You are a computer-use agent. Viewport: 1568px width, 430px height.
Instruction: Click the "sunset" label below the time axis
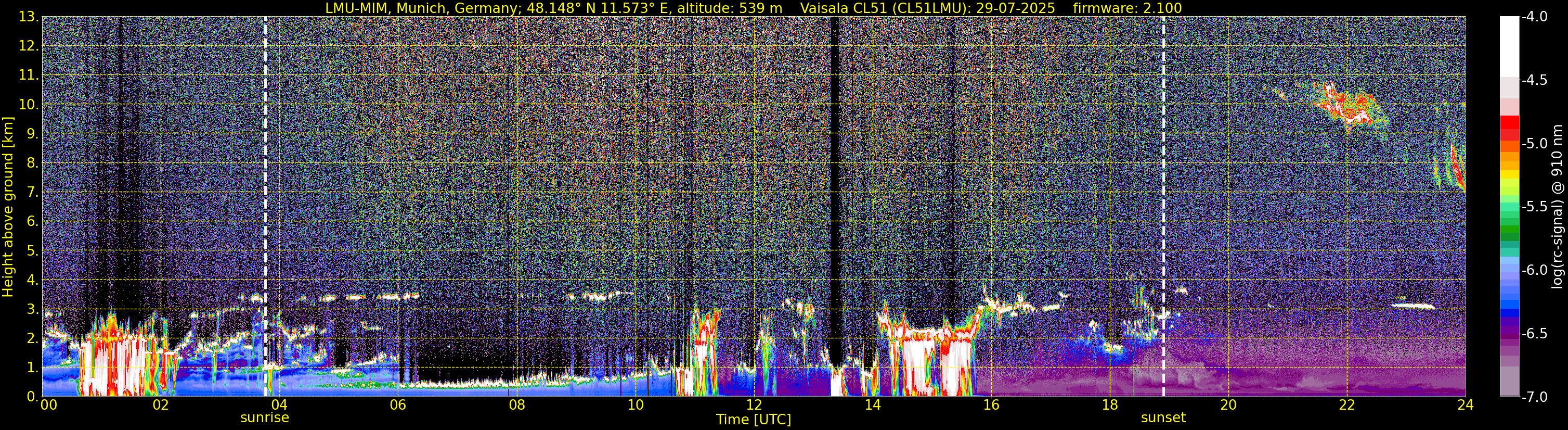pos(1163,418)
